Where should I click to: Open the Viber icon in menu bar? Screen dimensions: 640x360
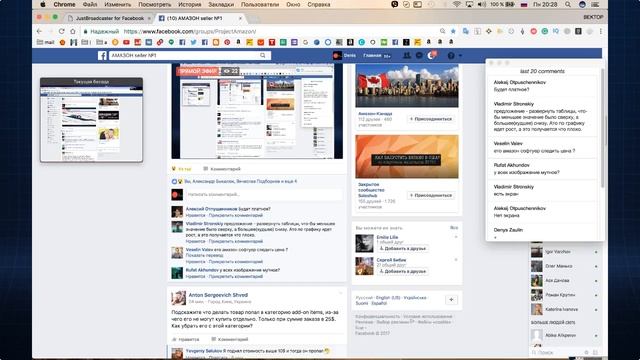(x=395, y=4)
